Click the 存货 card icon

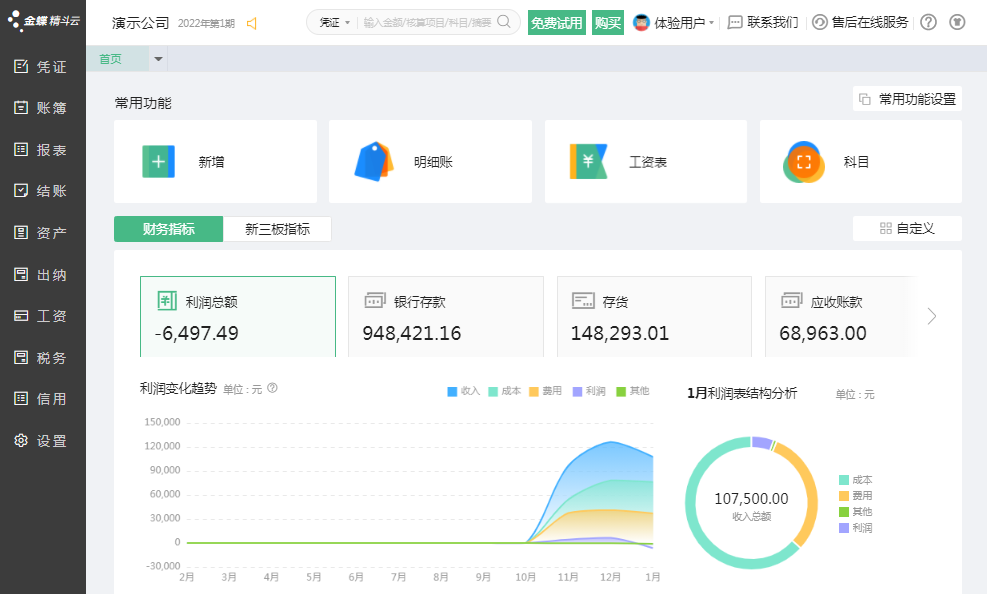[x=583, y=301]
